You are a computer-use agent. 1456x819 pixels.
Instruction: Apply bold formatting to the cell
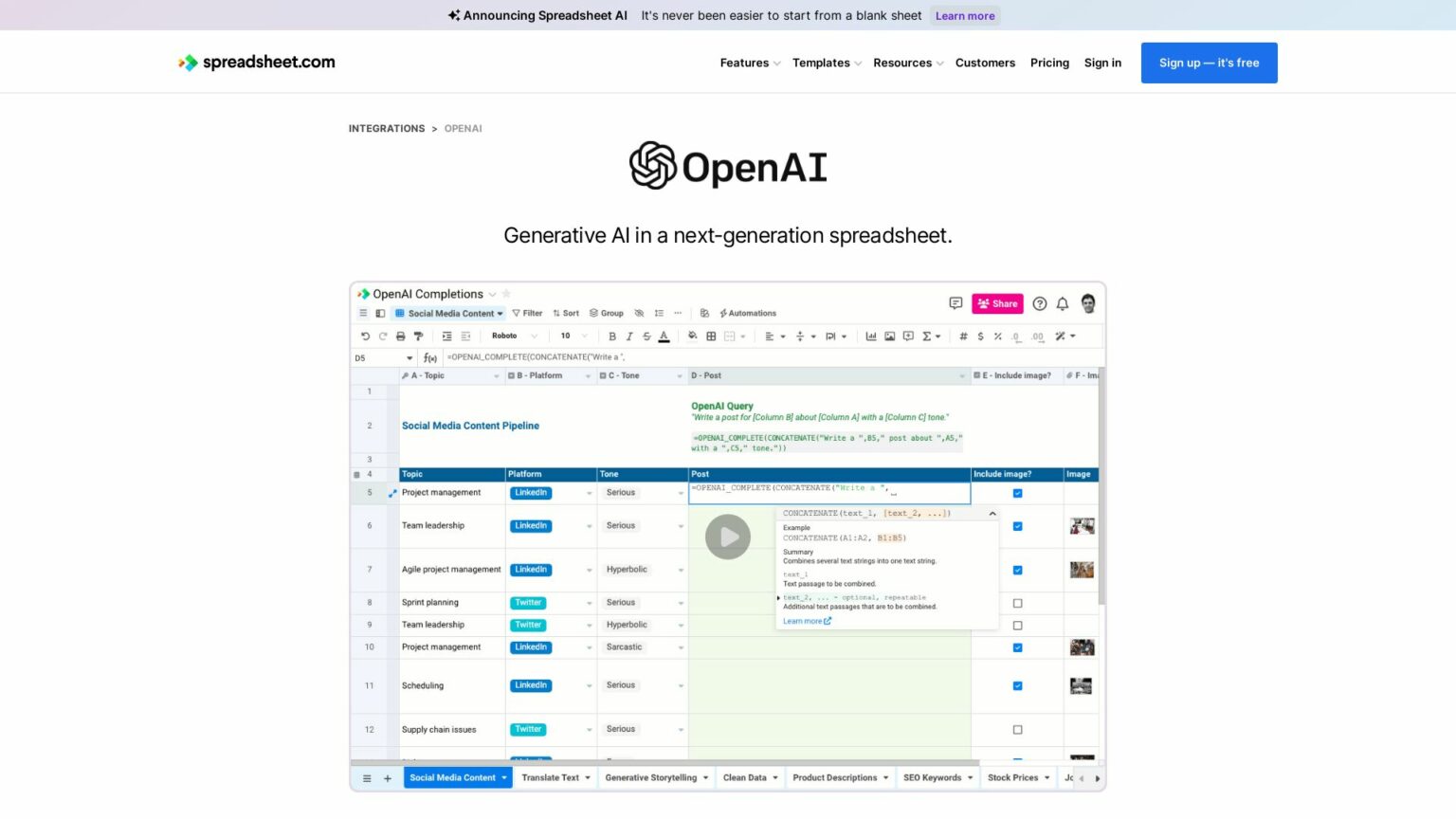click(x=611, y=336)
